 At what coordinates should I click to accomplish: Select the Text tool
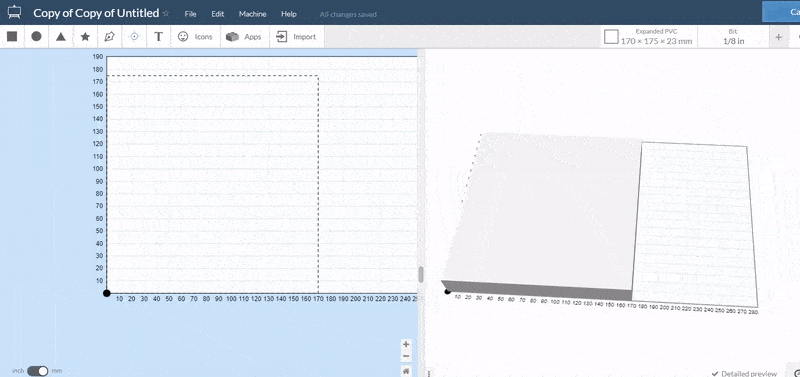[x=159, y=37]
